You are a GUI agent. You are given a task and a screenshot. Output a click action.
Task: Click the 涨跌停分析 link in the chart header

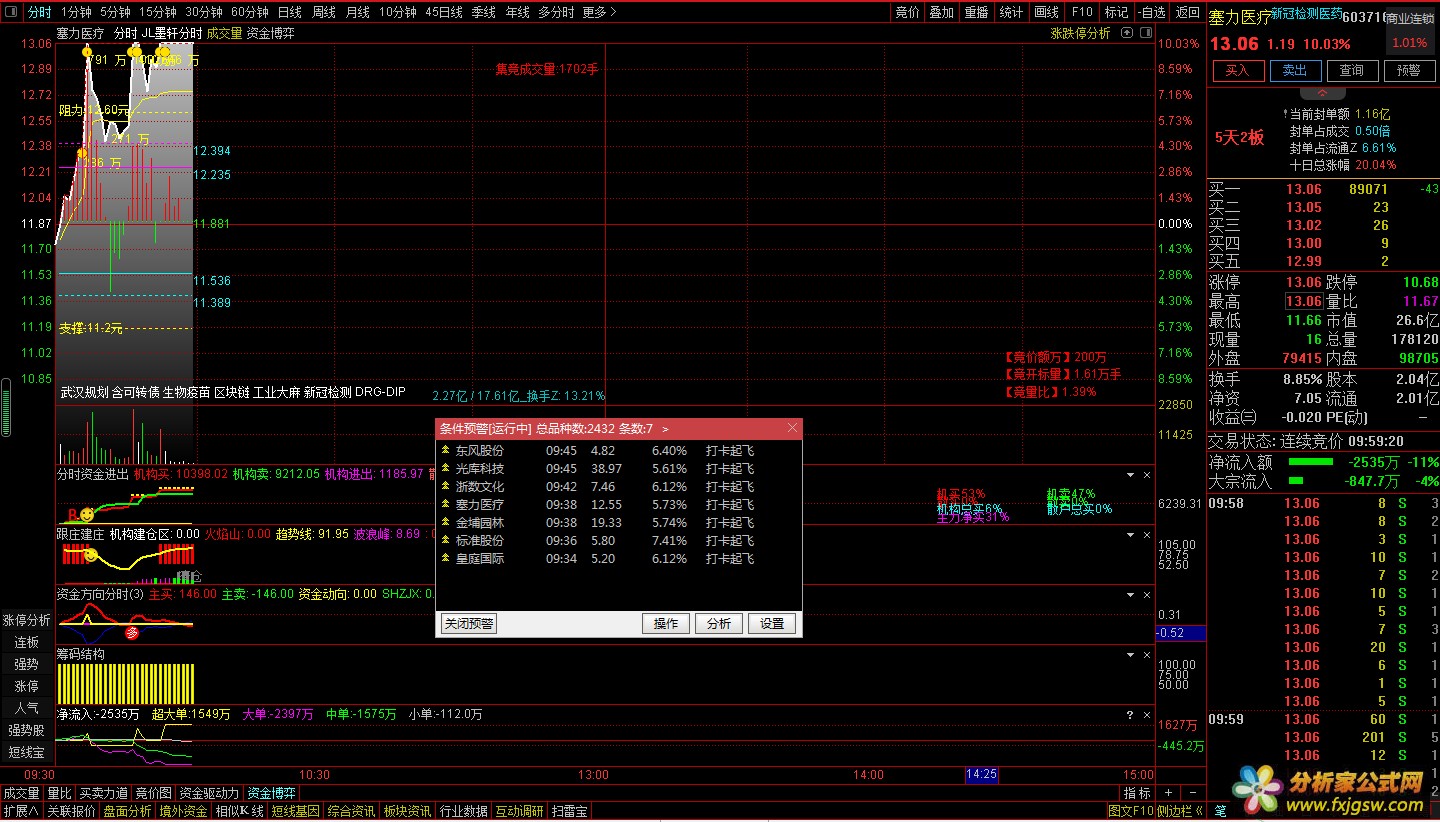tap(1080, 33)
